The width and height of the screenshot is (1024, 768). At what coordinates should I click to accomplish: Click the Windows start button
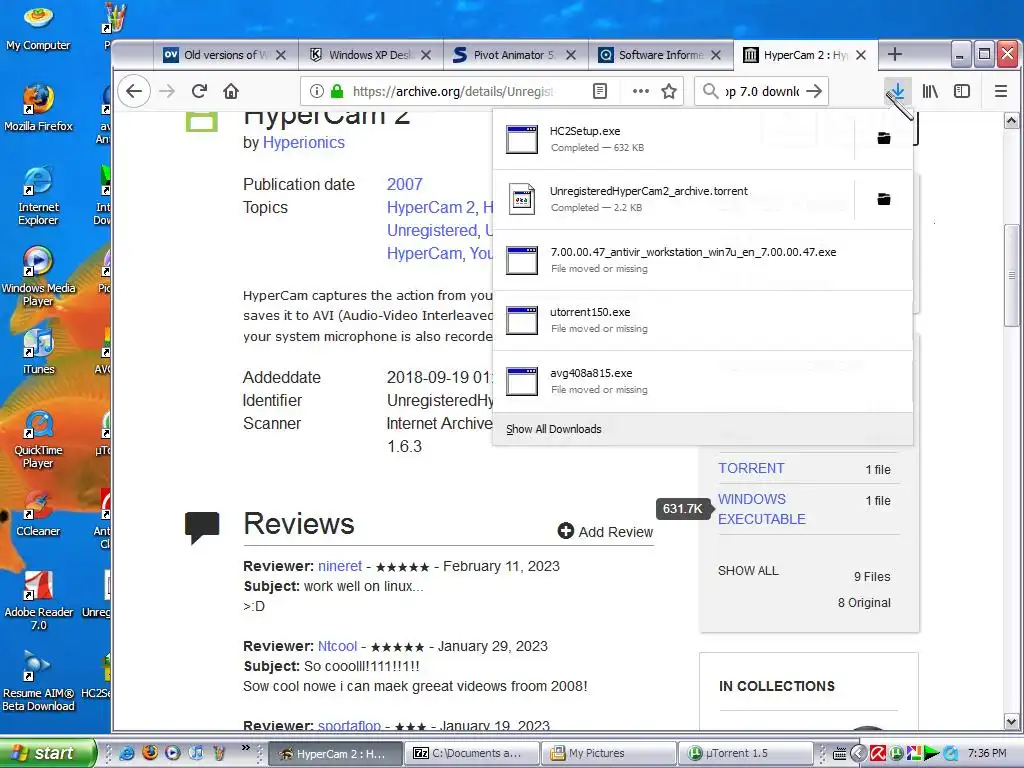coord(47,753)
